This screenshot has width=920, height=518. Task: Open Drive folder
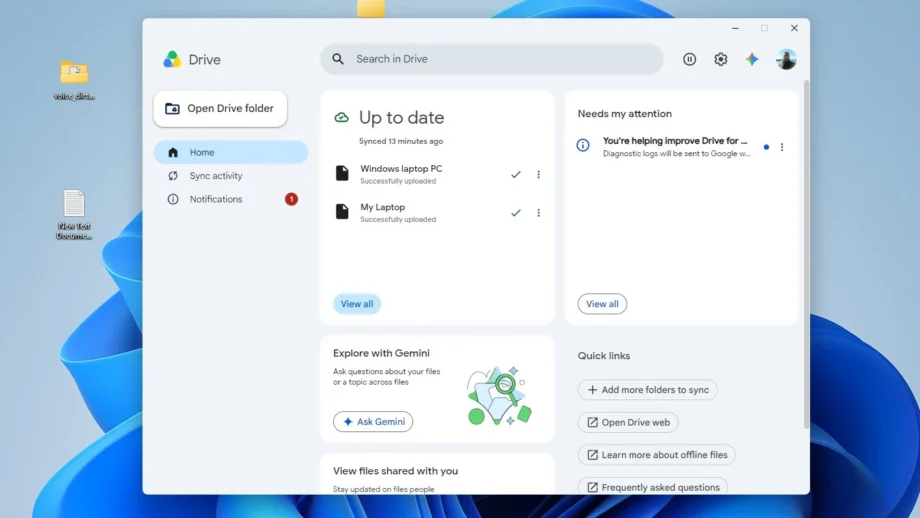(x=220, y=109)
